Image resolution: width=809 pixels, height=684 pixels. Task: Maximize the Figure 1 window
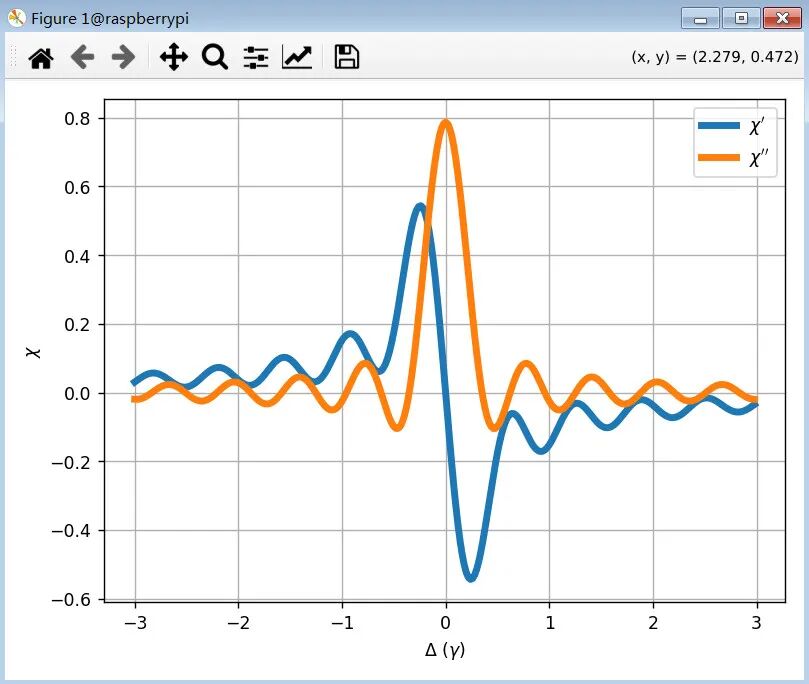click(x=741, y=18)
